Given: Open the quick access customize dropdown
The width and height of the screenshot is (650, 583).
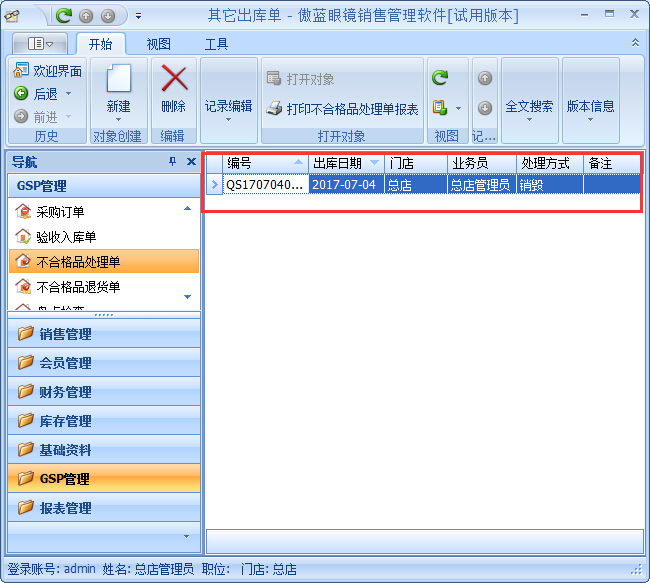Looking at the screenshot, I should coord(138,16).
